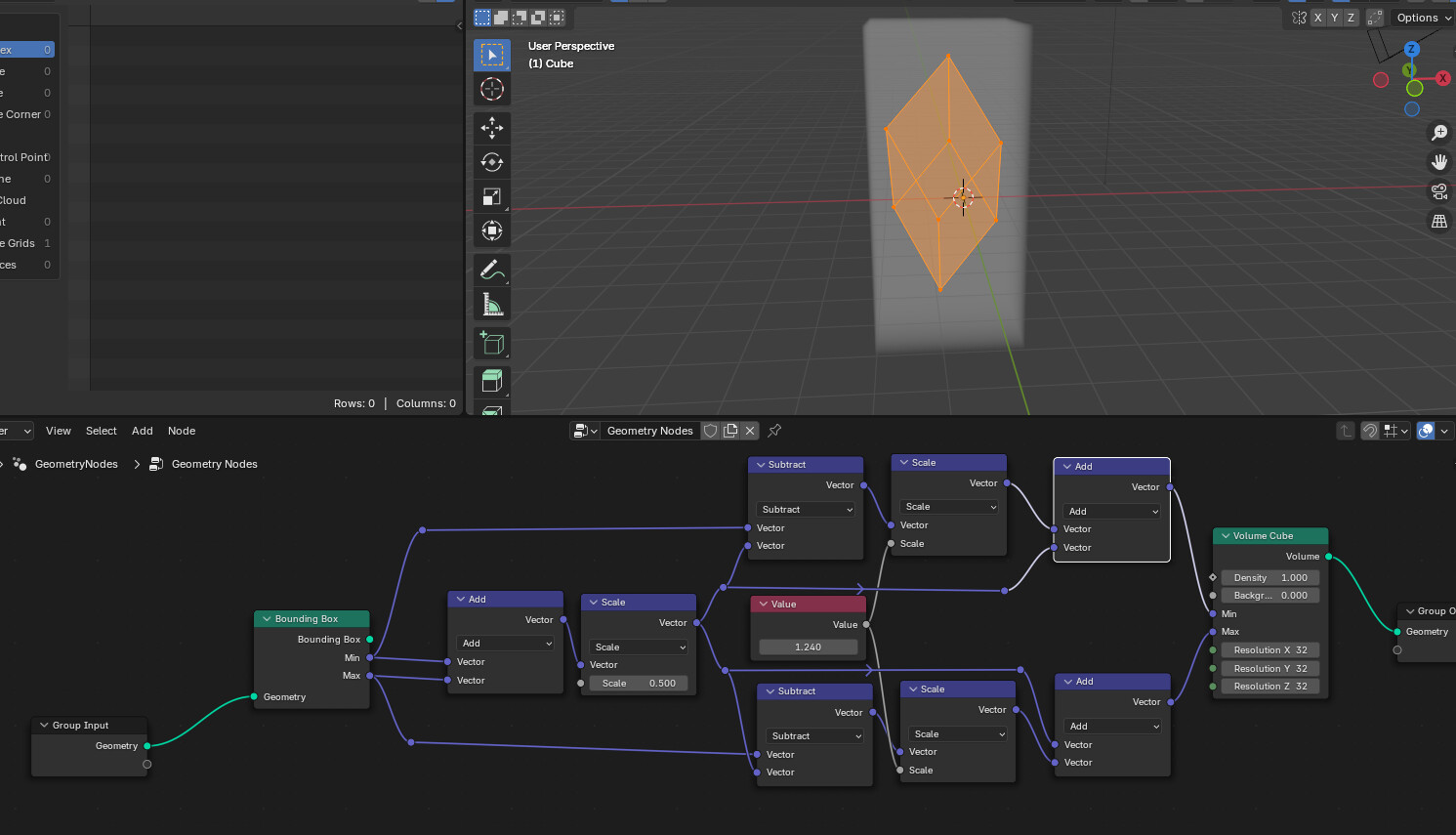Click the camera view icon on viewport right edge
1456x835 pixels.
coord(1439,191)
